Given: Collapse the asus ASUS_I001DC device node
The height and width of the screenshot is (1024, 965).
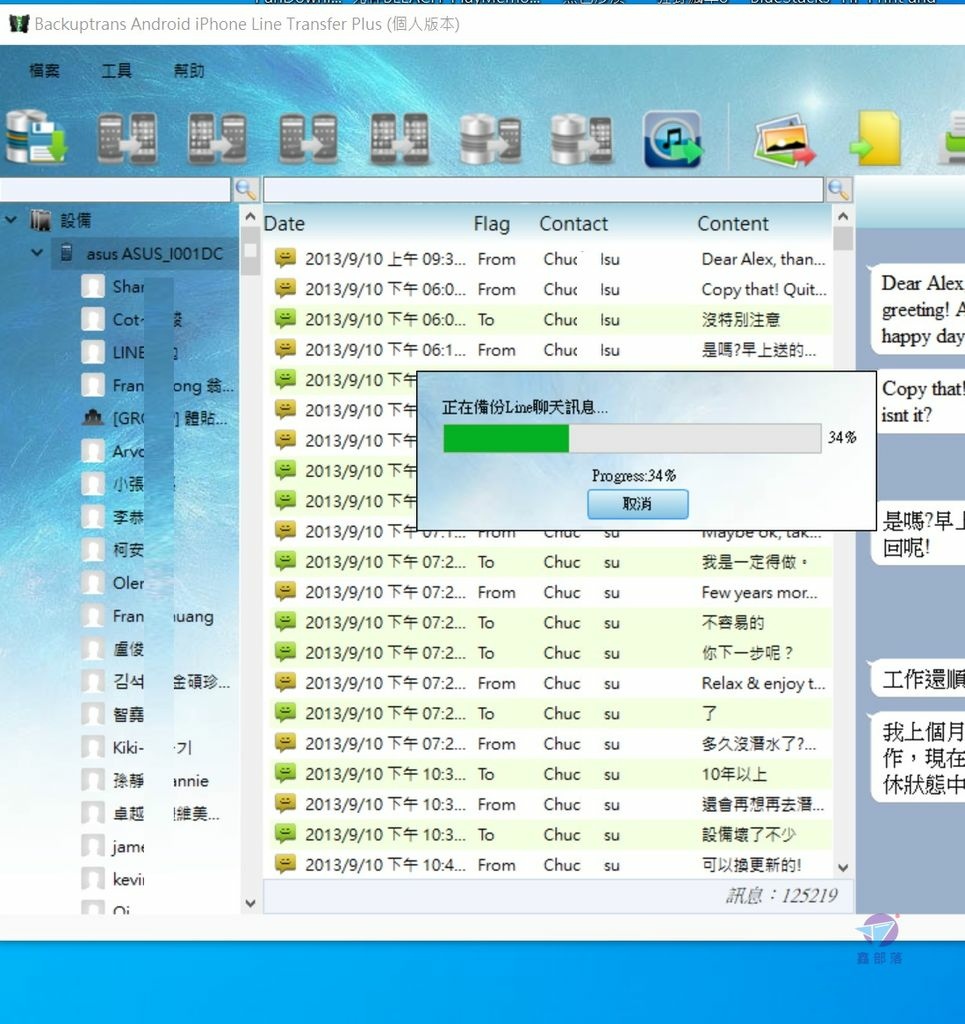Looking at the screenshot, I should pyautogui.click(x=37, y=252).
